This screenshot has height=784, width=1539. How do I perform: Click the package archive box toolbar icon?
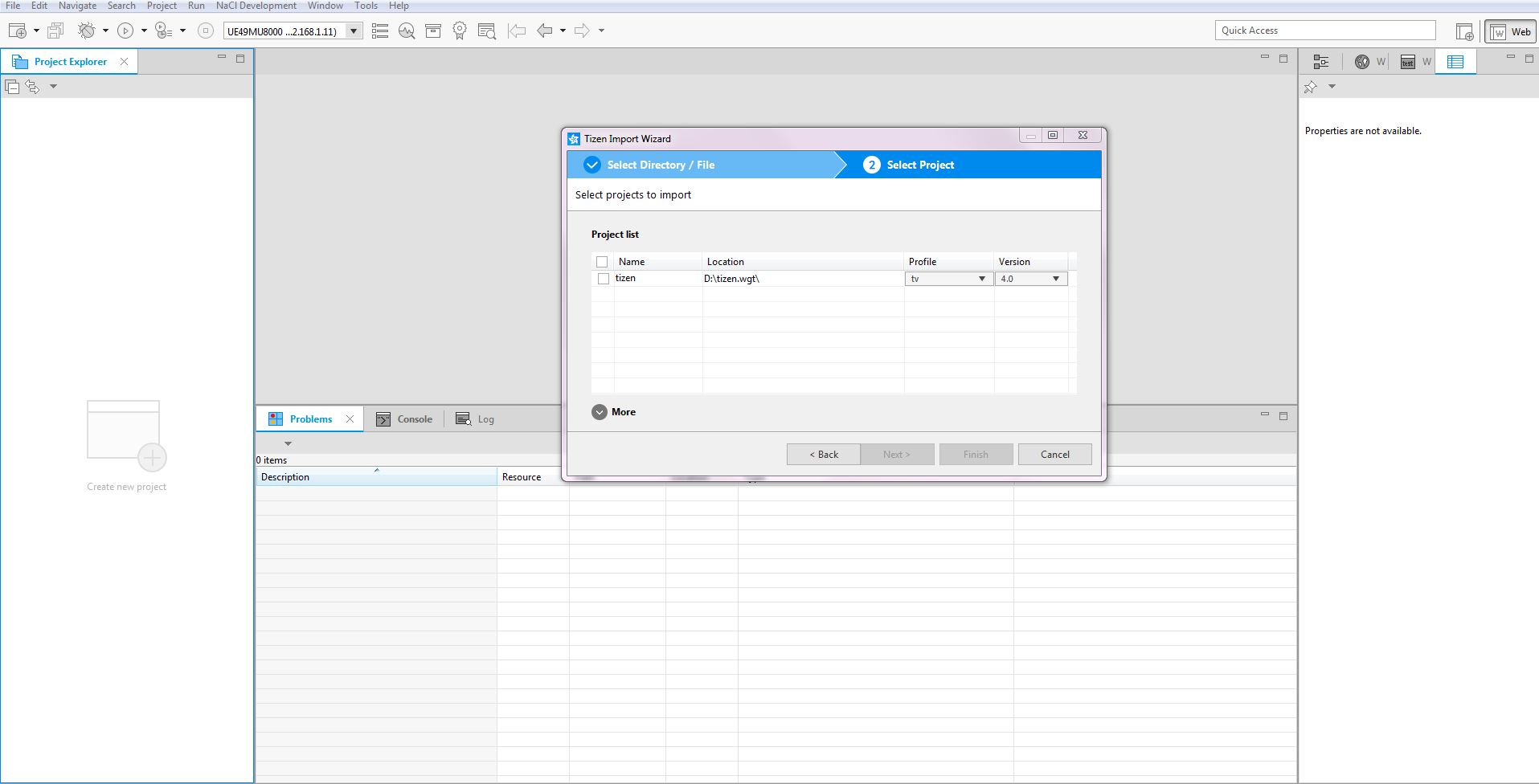(x=433, y=31)
